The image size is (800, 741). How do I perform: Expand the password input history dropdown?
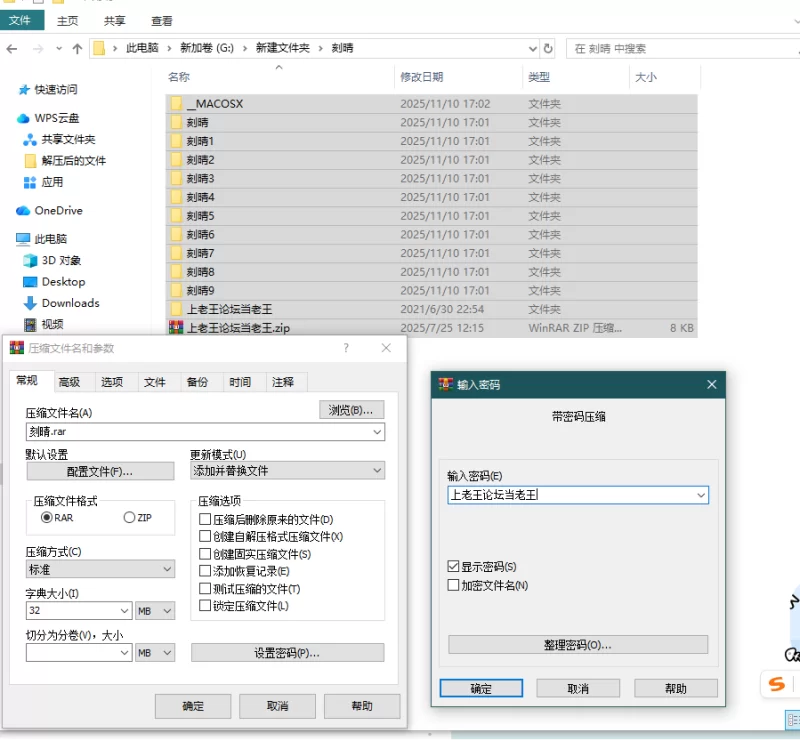[x=700, y=495]
